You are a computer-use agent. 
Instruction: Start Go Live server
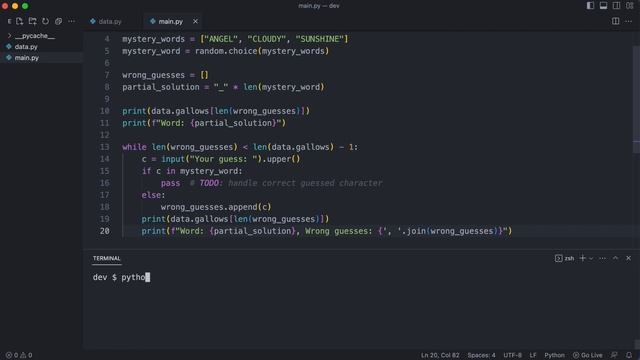[x=588, y=356]
